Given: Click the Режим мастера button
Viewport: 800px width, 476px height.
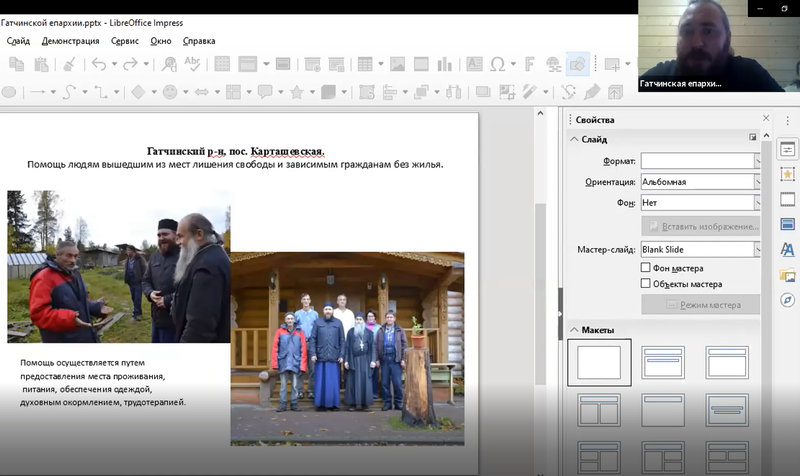Looking at the screenshot, I should click(x=701, y=305).
